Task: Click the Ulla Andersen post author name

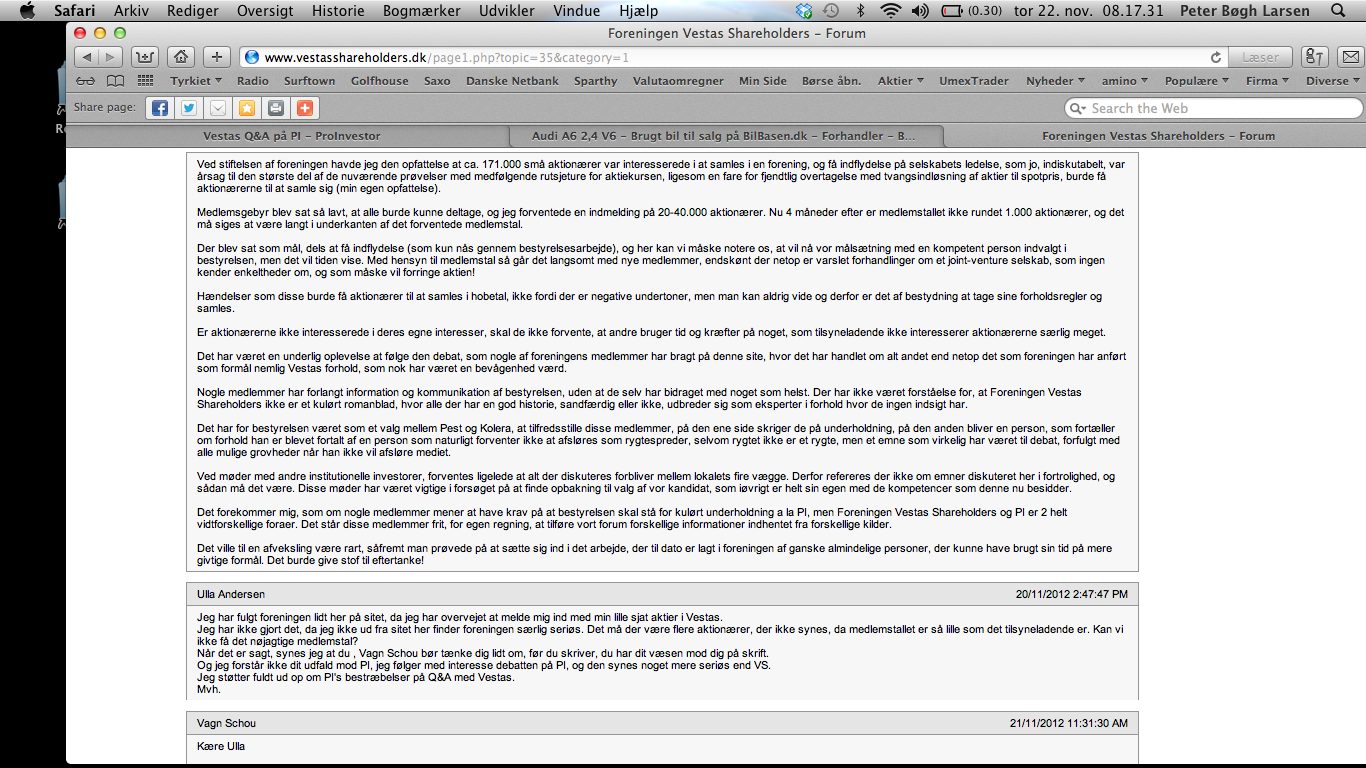Action: point(232,594)
